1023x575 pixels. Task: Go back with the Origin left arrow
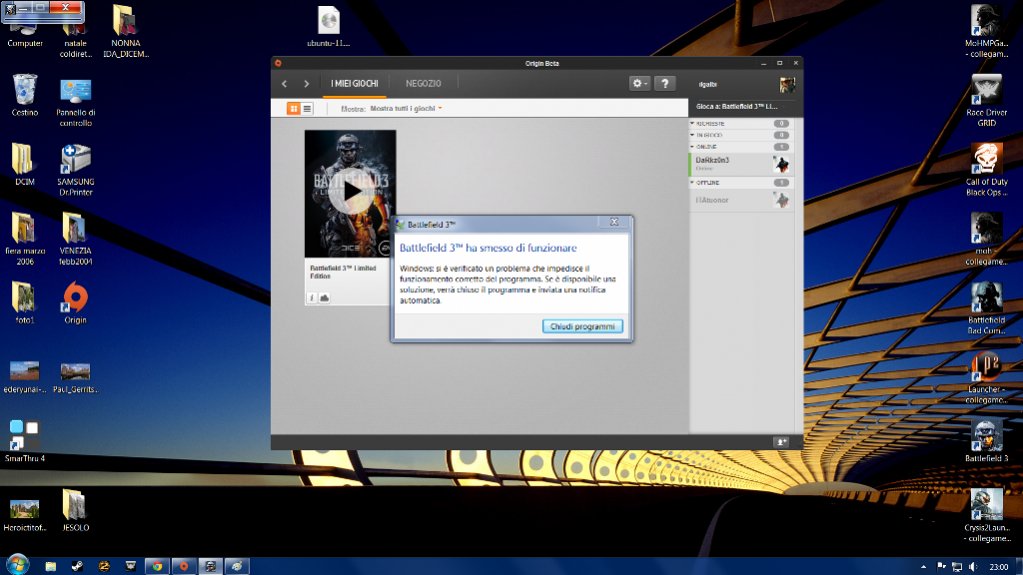coord(284,84)
